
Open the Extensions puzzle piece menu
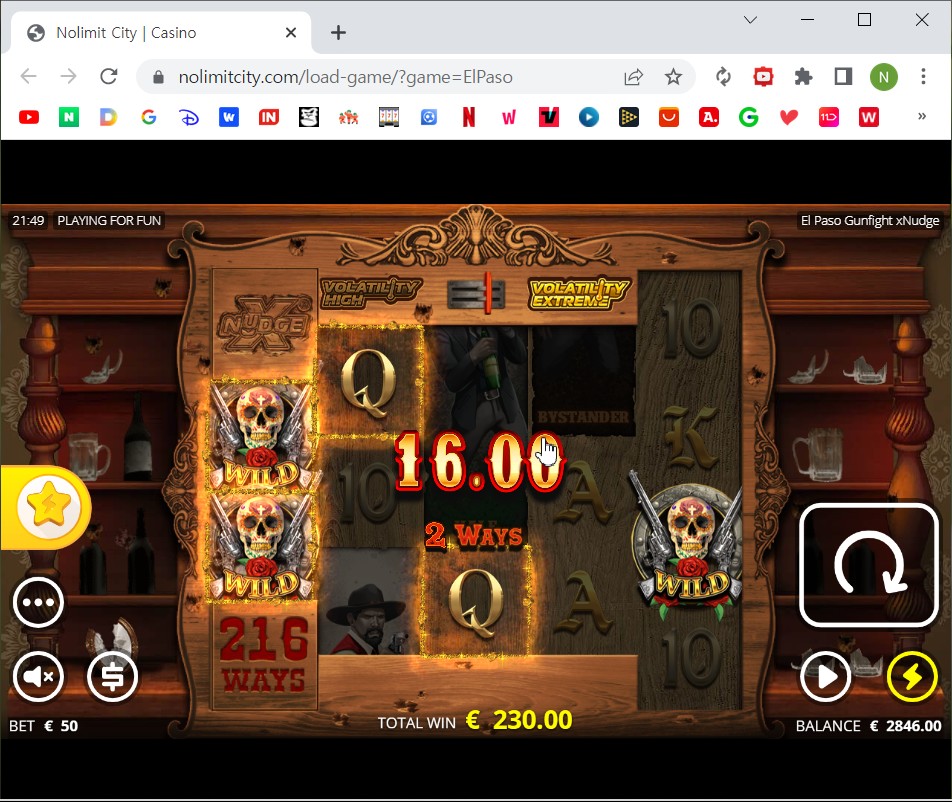pyautogui.click(x=803, y=77)
